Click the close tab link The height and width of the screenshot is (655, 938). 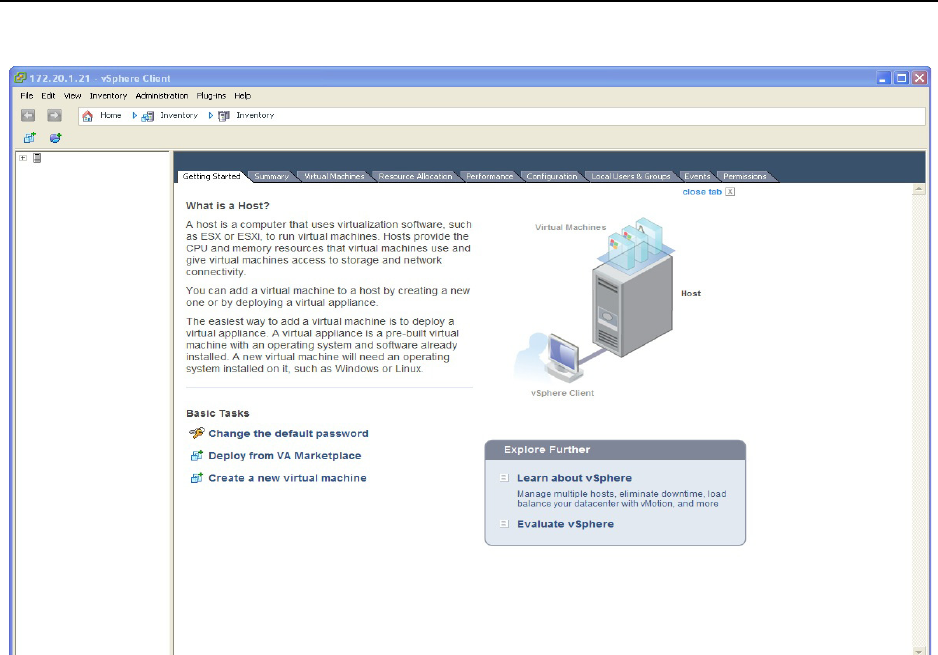(x=702, y=192)
